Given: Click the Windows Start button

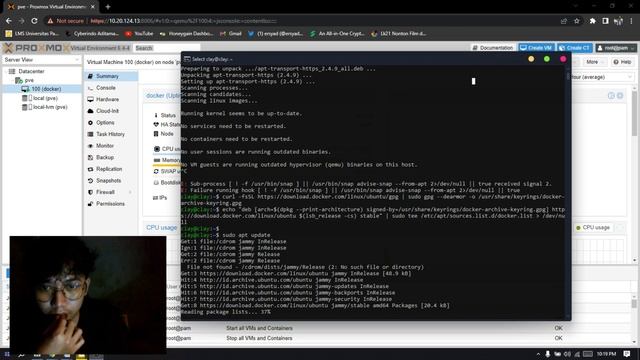Looking at the screenshot, I should [x=7, y=354].
